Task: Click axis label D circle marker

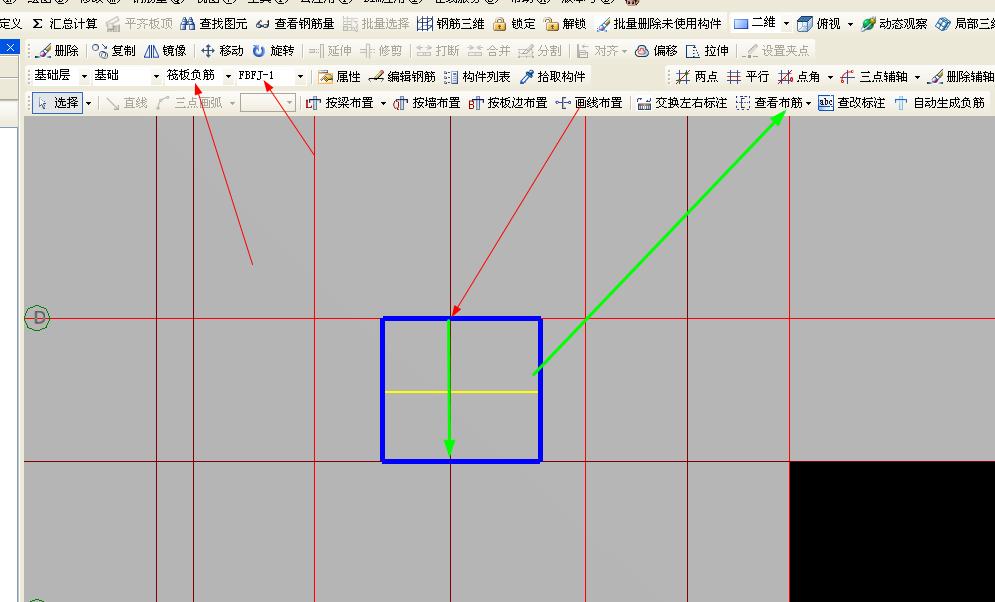Action: (37, 318)
